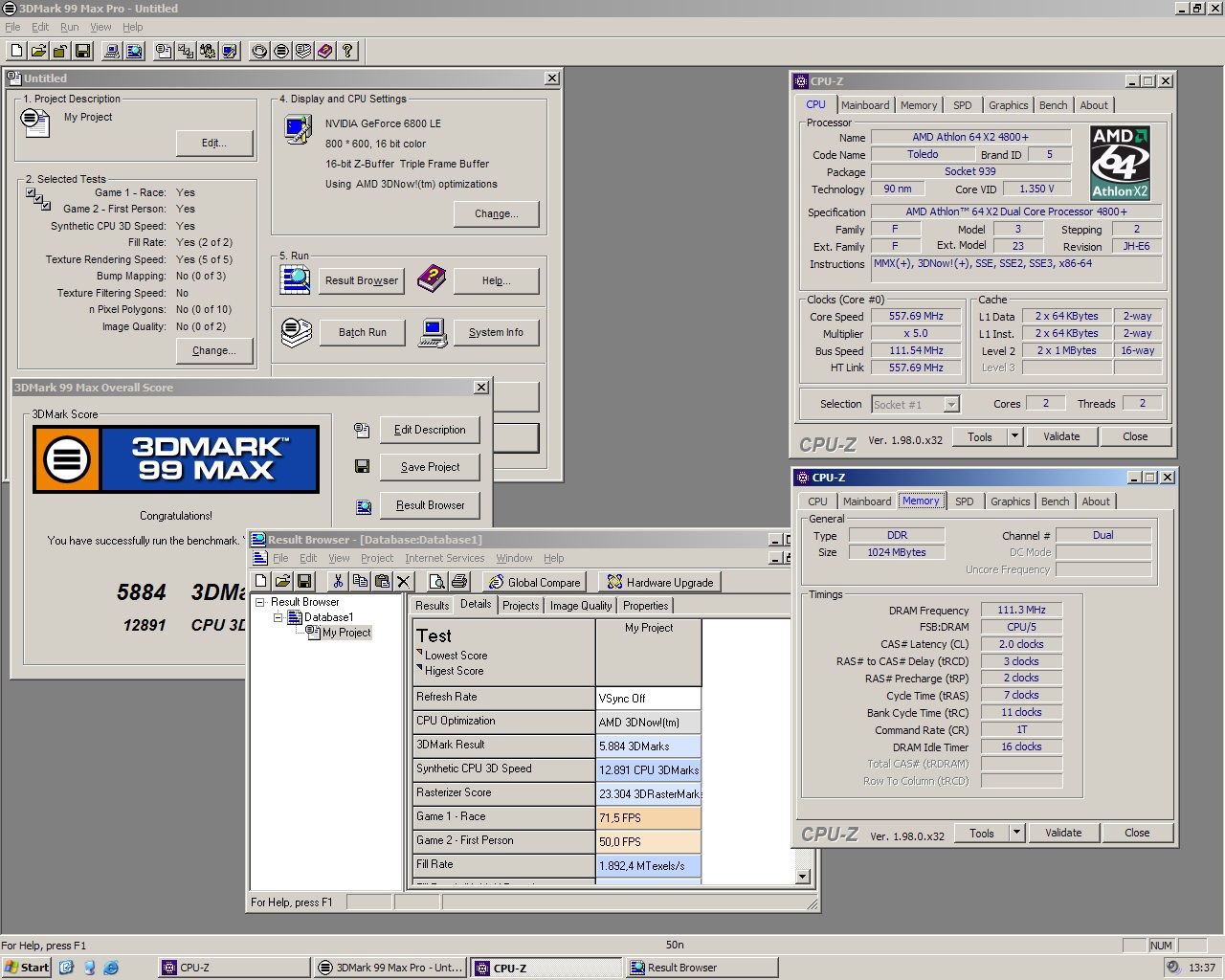Screen dimensions: 1225x980
Task: Click Hardware Upgrade button in Result Browser
Action: [x=660, y=582]
